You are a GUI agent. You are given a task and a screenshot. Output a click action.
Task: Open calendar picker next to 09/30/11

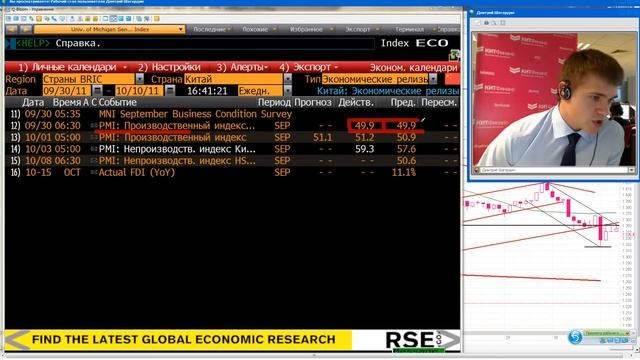pos(97,91)
